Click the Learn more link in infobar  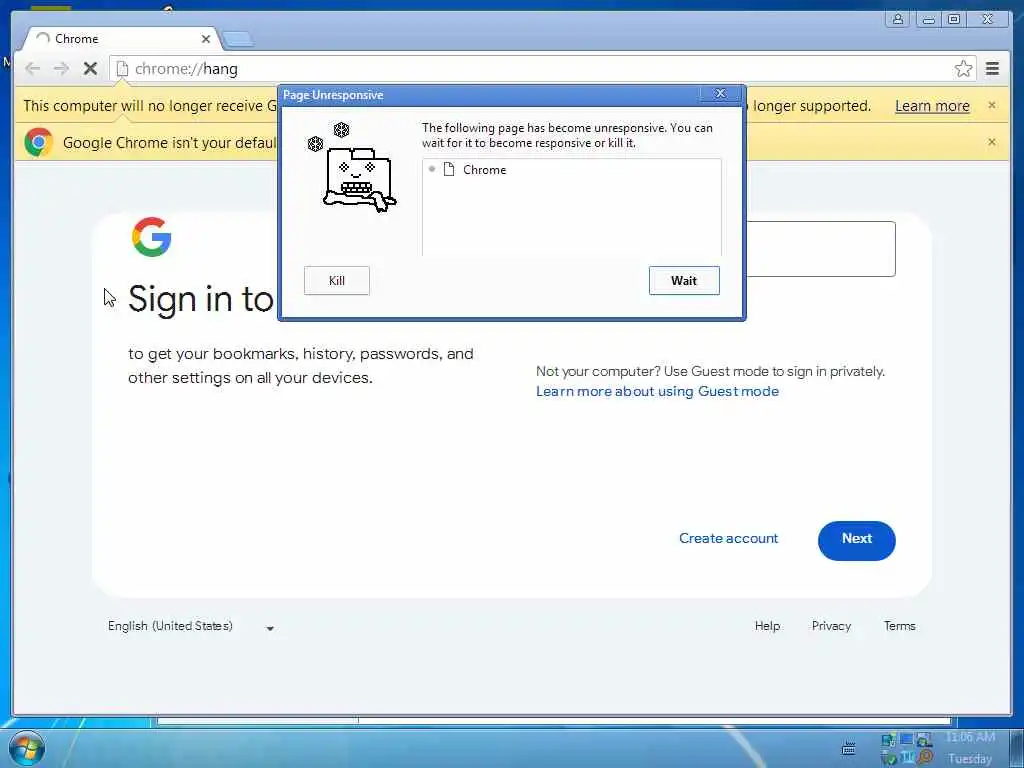click(932, 106)
